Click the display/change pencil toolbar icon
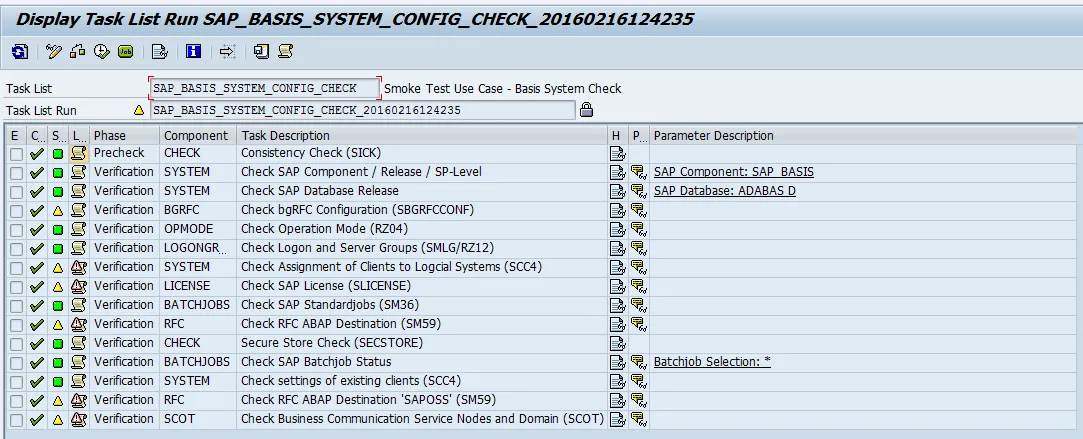Screen dimensions: 1083x439 pos(54,52)
